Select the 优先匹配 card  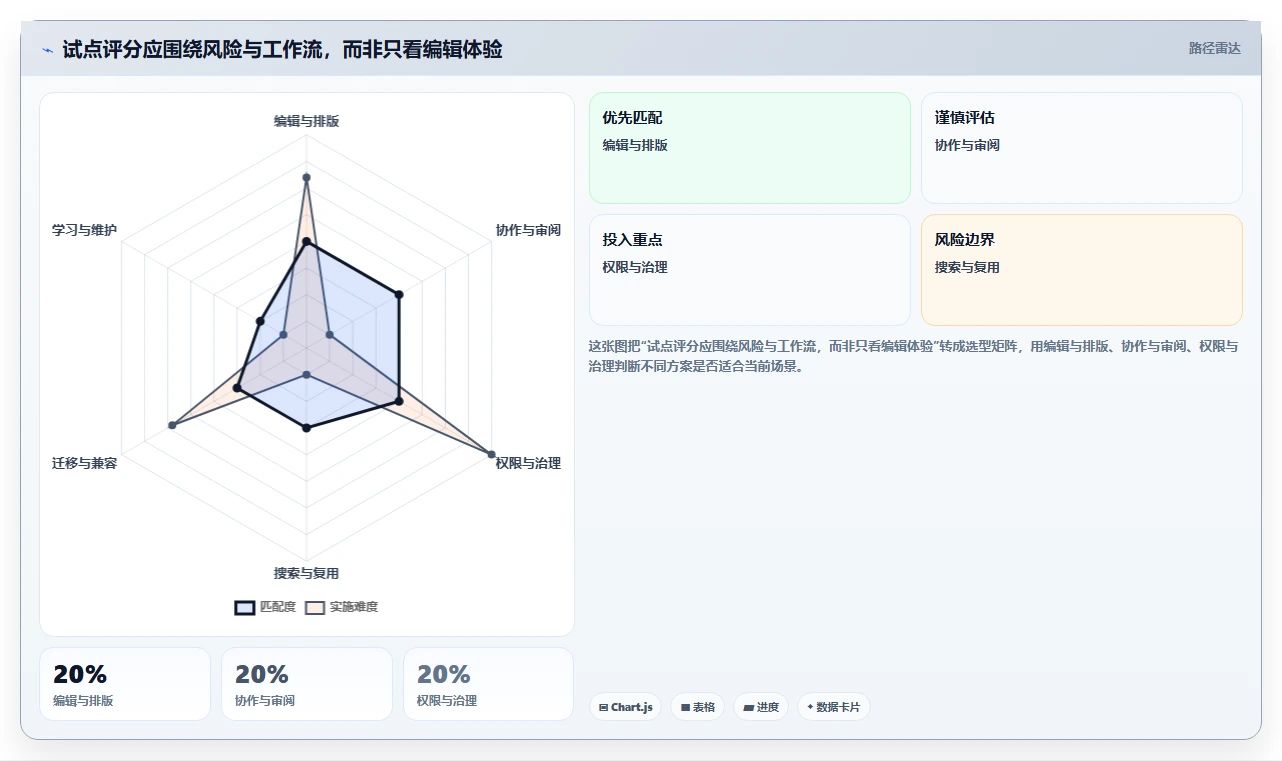[750, 148]
